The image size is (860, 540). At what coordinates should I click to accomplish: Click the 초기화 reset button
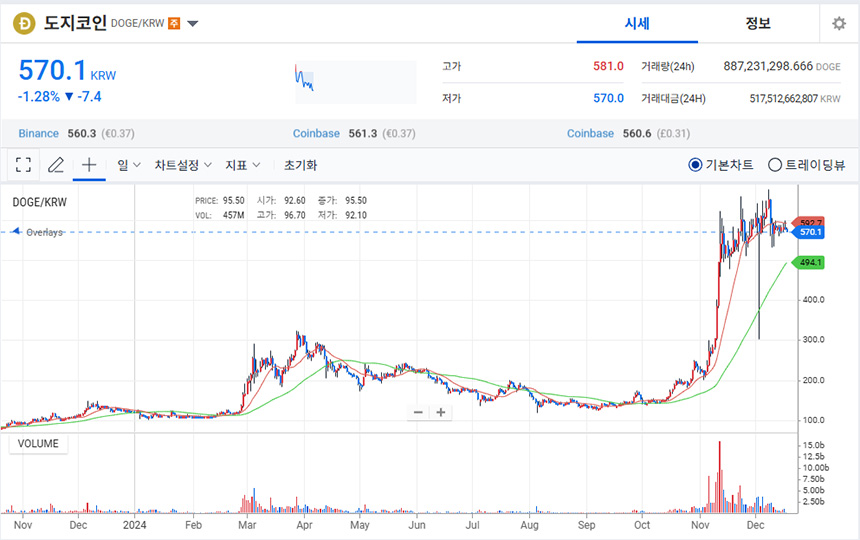coord(301,165)
